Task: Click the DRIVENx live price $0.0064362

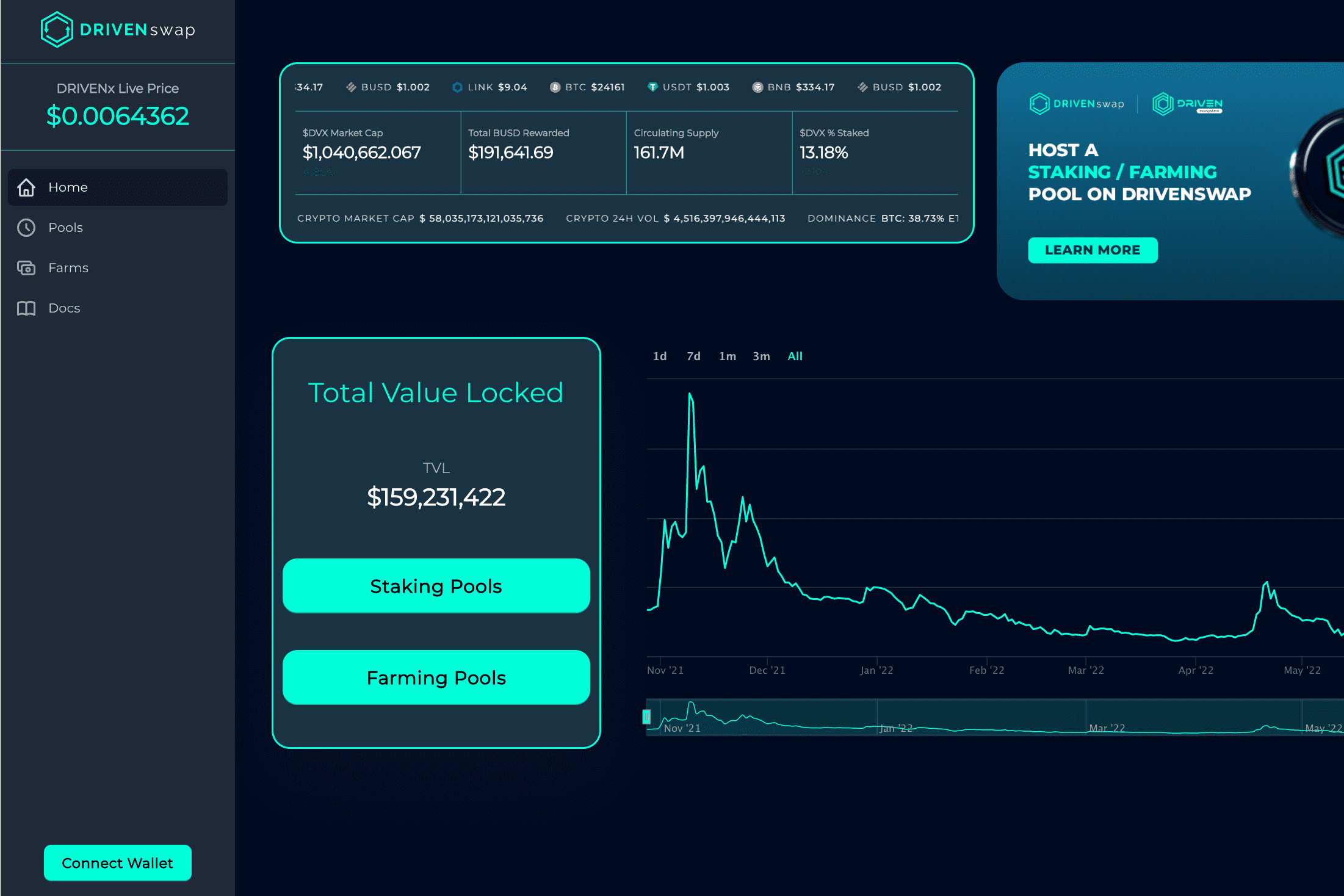Action: point(118,116)
